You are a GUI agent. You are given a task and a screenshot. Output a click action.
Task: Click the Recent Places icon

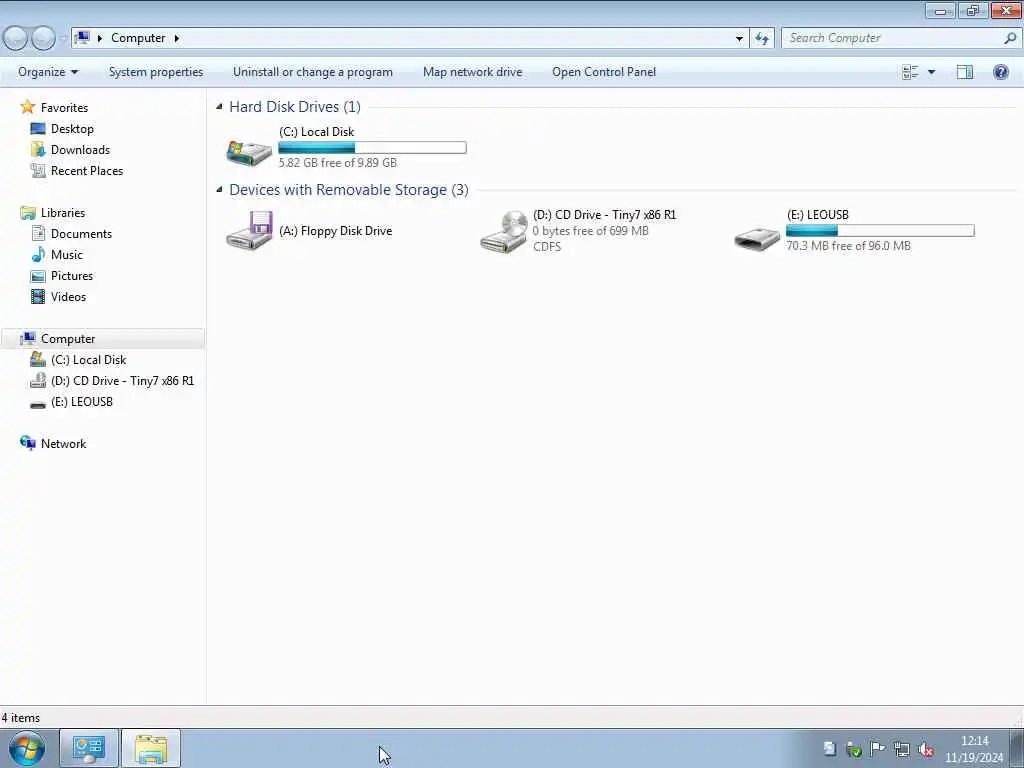click(38, 170)
